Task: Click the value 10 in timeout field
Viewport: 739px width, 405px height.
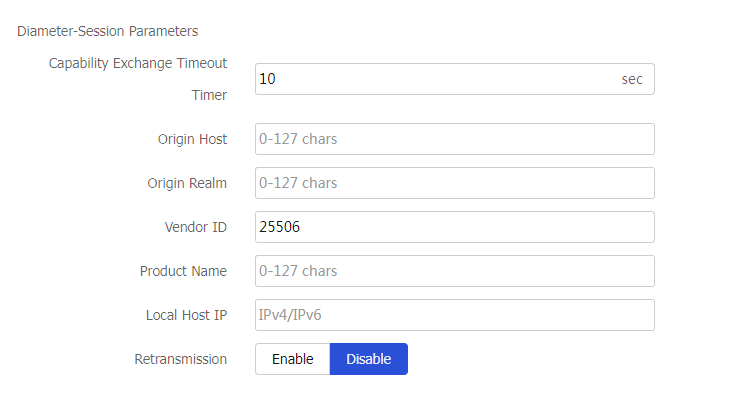Action: 267,79
